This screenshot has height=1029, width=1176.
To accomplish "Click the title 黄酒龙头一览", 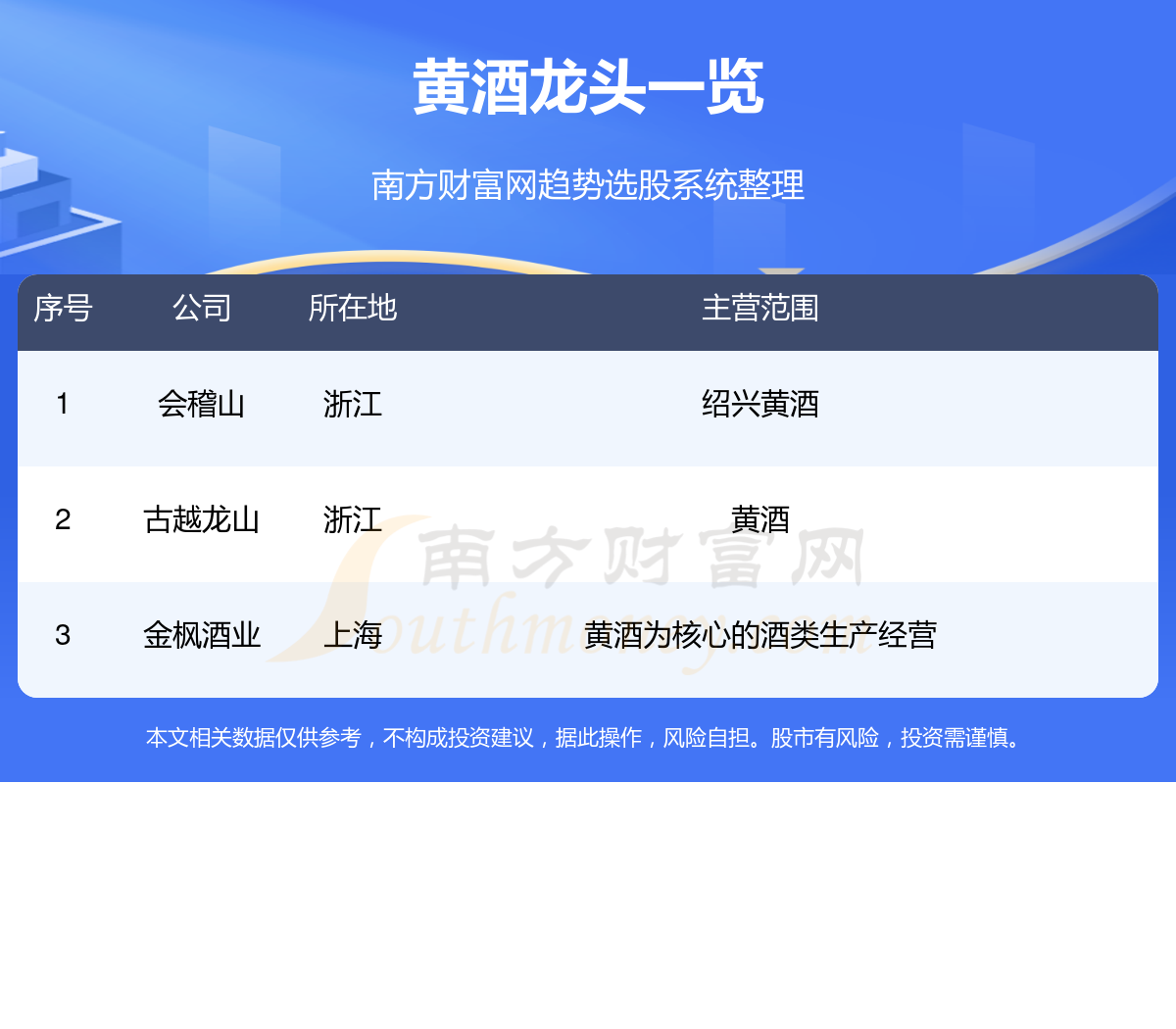I will point(588,87).
